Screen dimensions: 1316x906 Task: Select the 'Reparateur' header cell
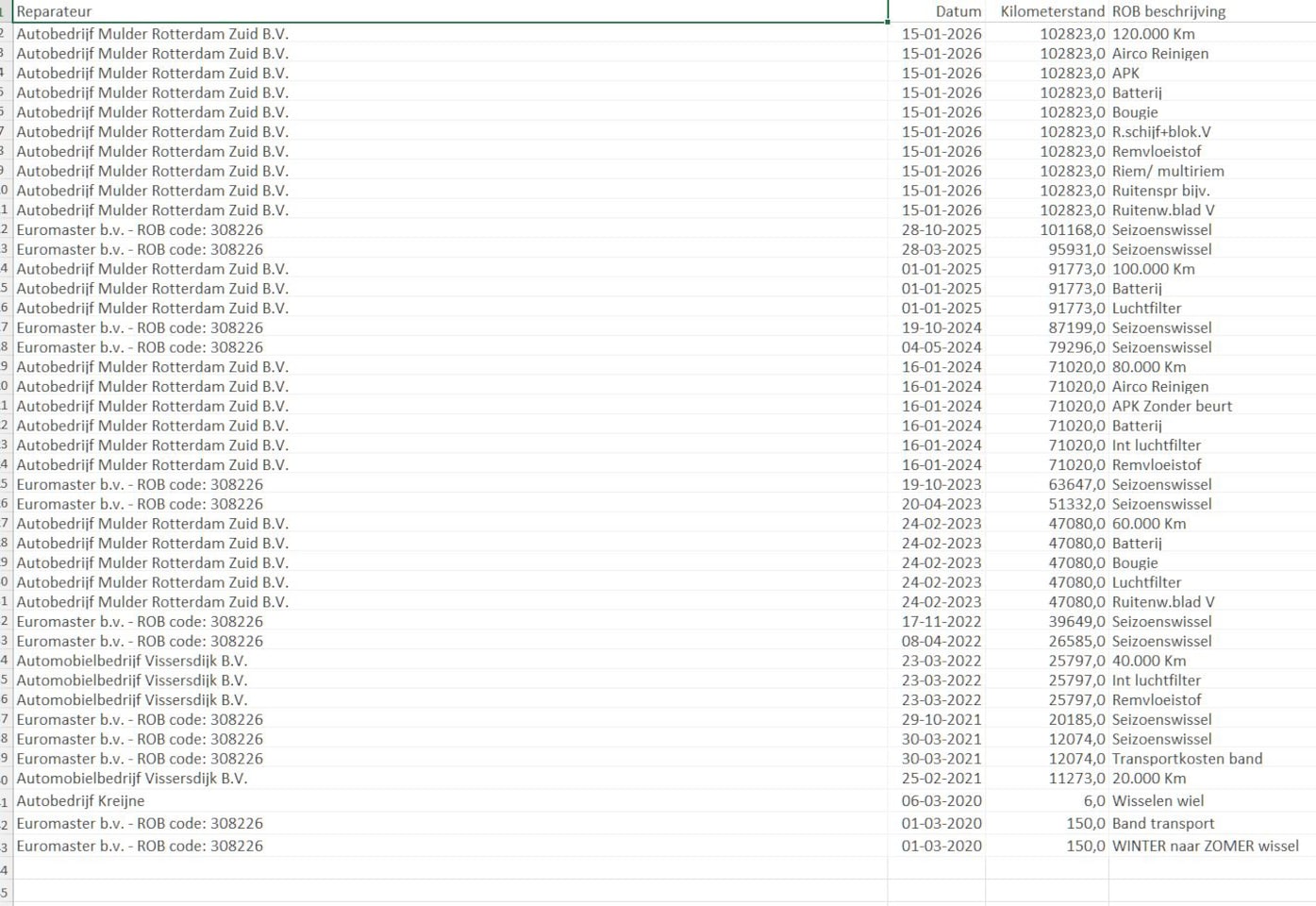(449, 11)
